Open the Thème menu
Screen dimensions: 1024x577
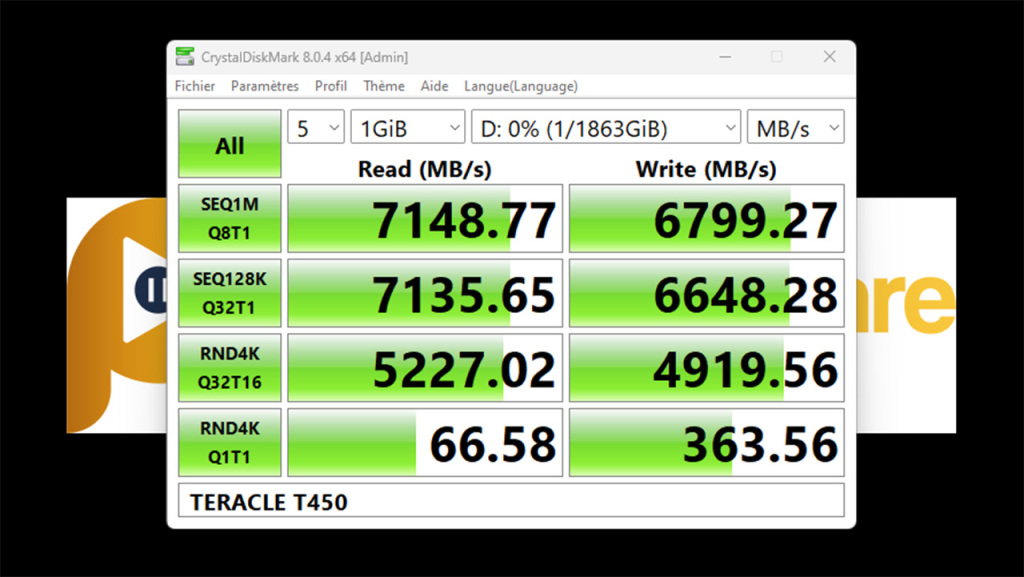click(x=384, y=86)
